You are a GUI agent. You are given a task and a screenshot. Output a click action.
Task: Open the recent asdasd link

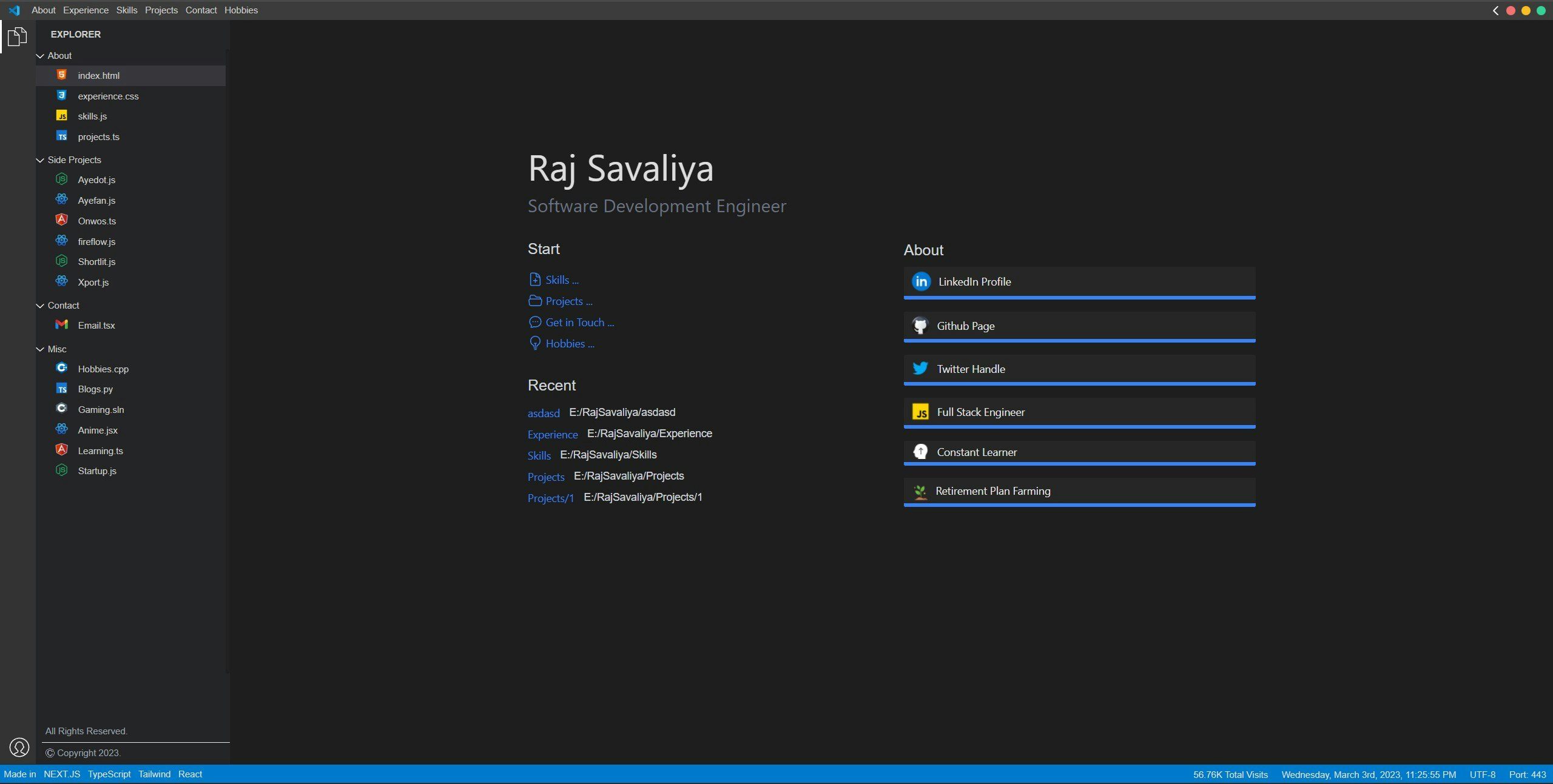click(x=544, y=414)
